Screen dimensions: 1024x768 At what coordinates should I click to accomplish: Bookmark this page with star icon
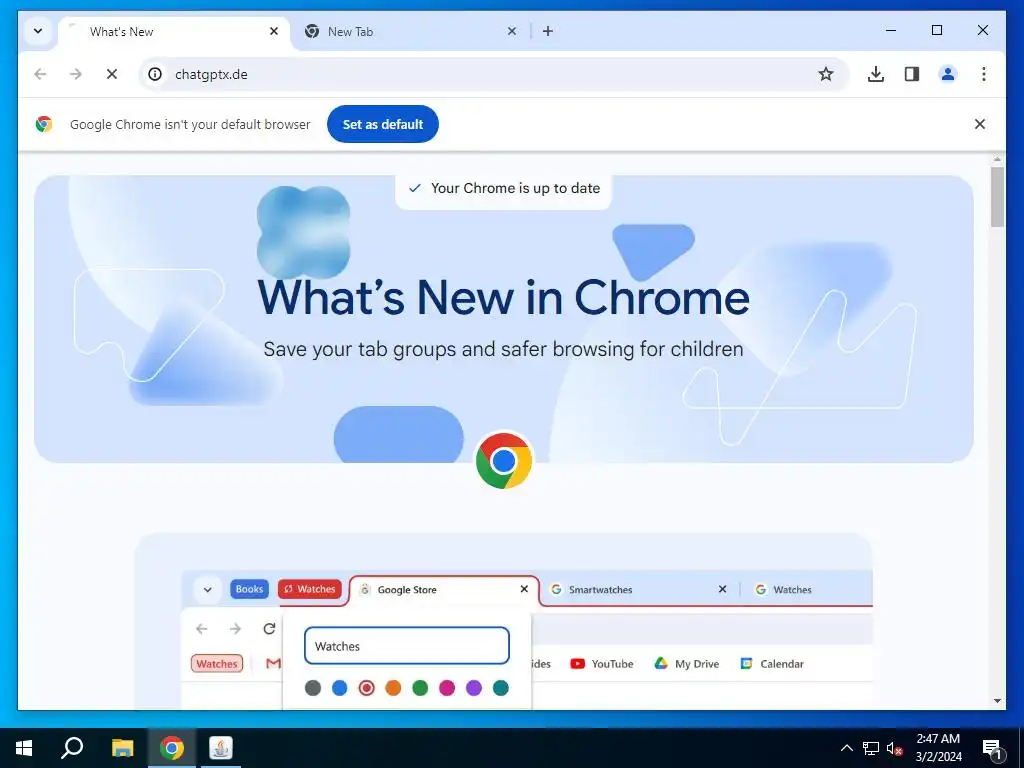point(825,74)
